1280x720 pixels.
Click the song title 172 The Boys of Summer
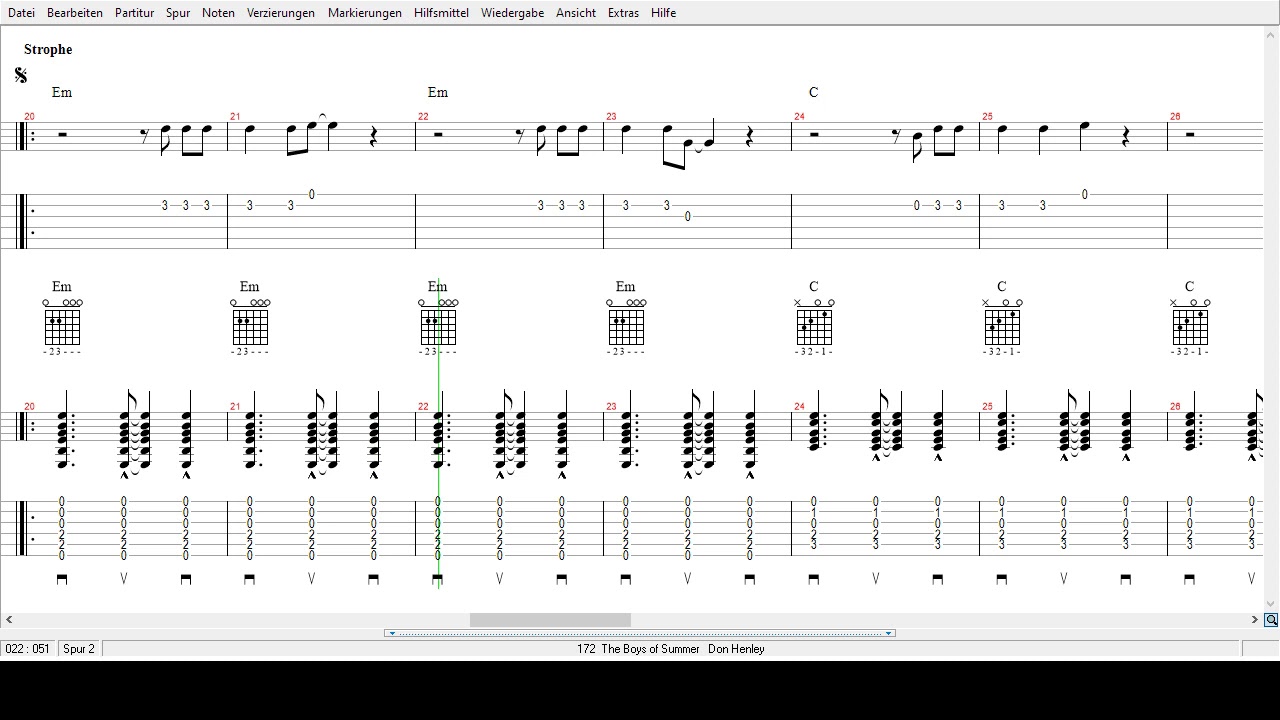638,649
